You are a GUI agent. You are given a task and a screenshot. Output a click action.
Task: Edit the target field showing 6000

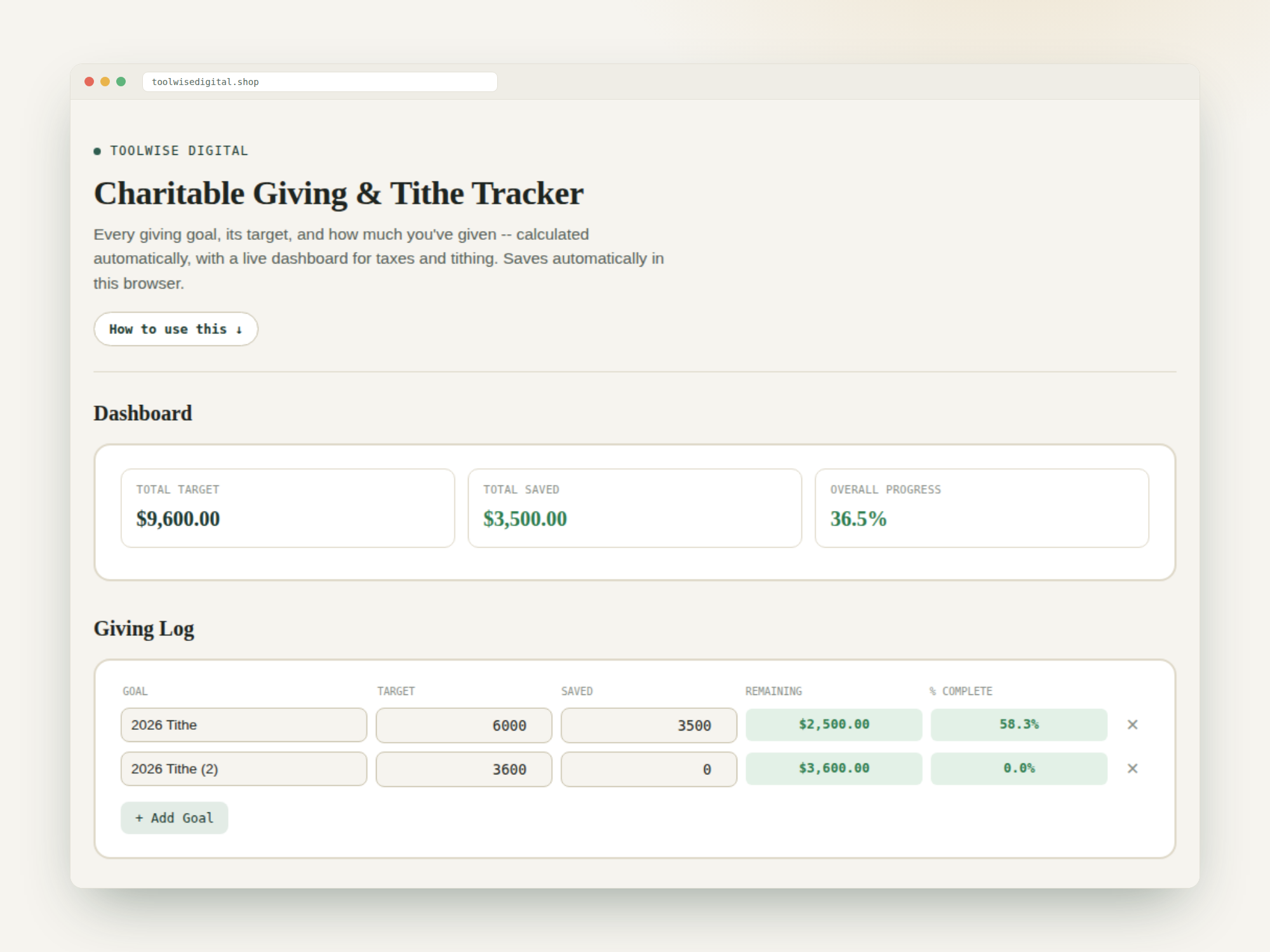[464, 725]
